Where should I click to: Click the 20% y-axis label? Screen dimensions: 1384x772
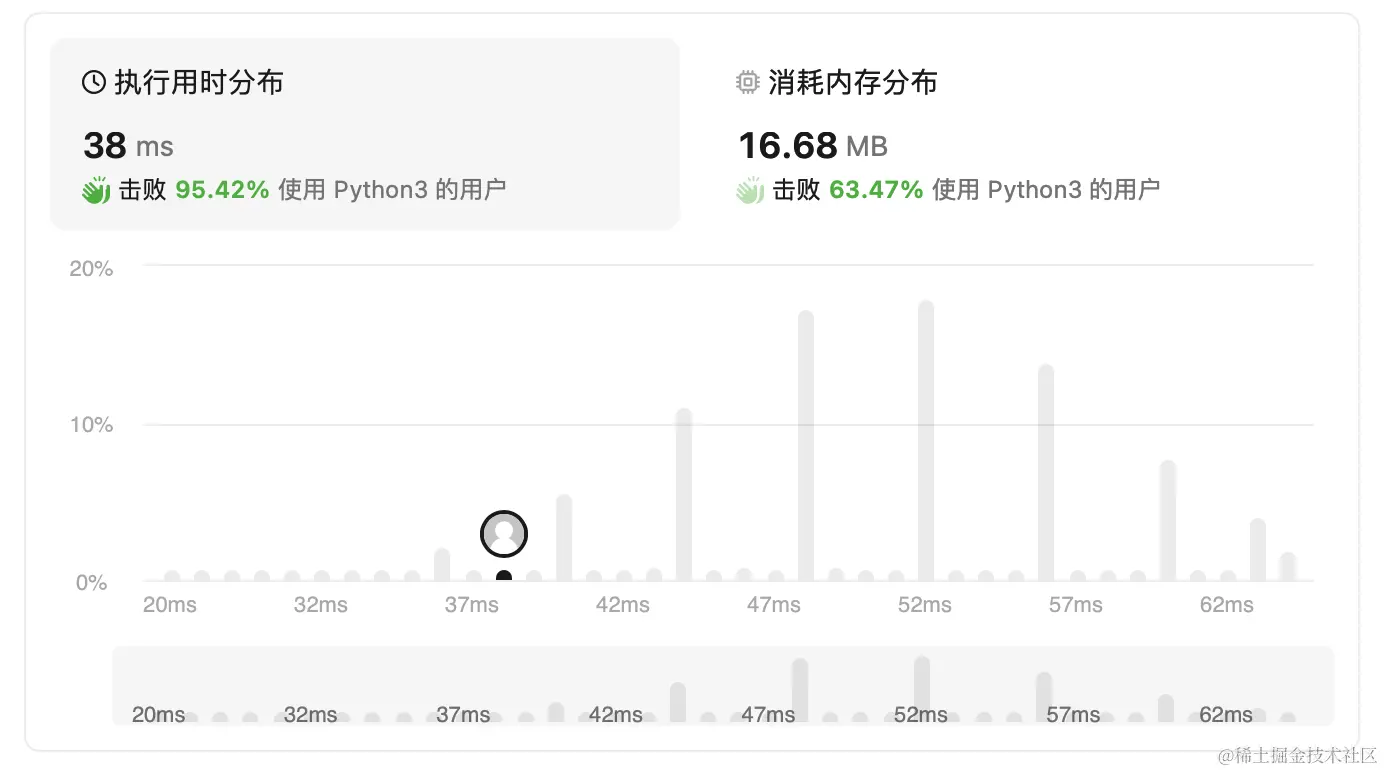pyautogui.click(x=91, y=268)
